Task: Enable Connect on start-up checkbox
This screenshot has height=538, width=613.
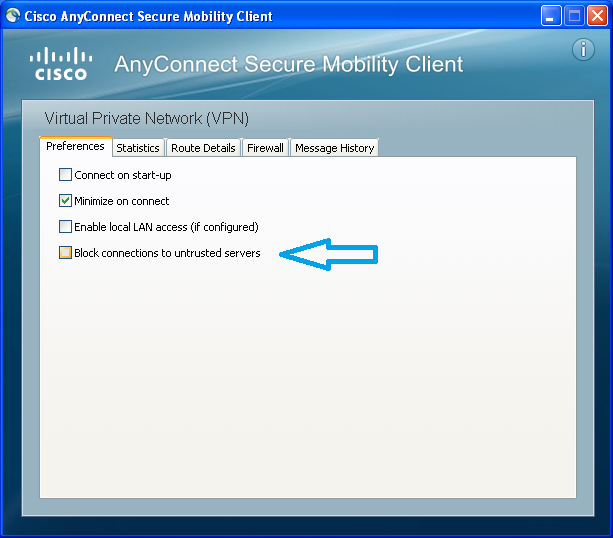Action: point(65,174)
